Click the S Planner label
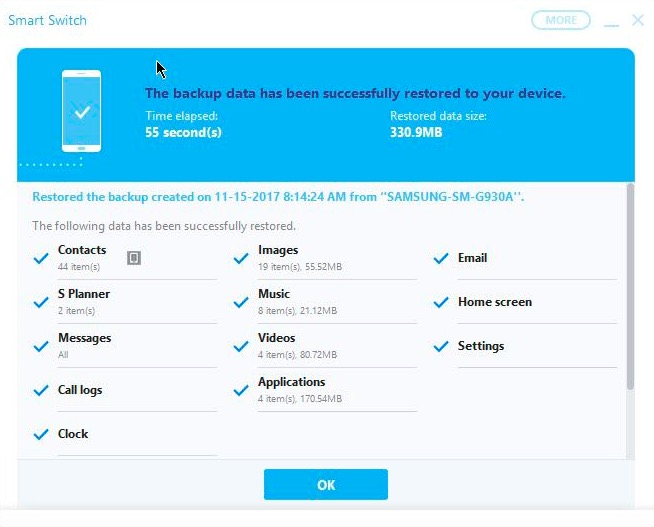This screenshot has width=654, height=527. [84, 294]
